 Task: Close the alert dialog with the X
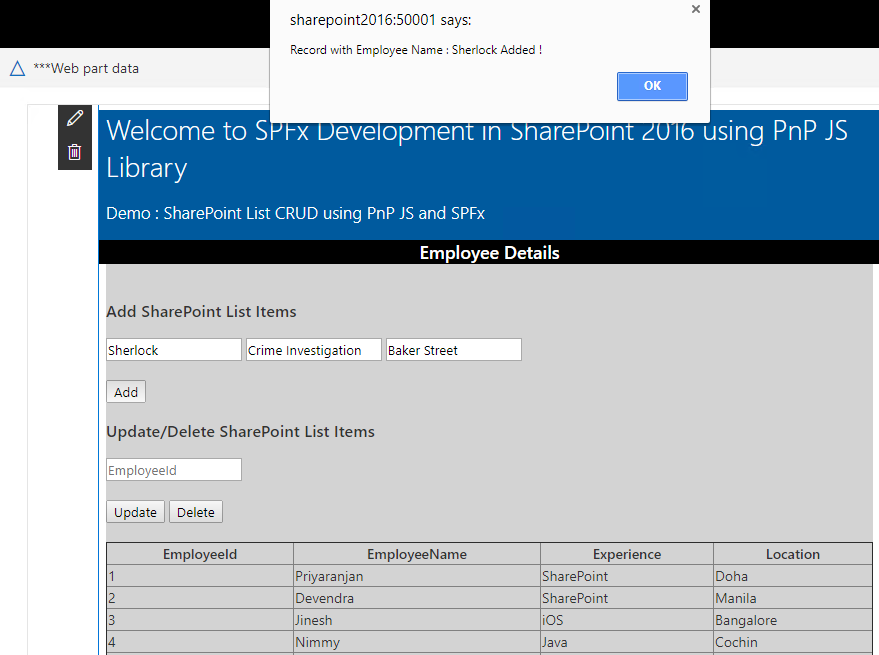click(x=696, y=9)
